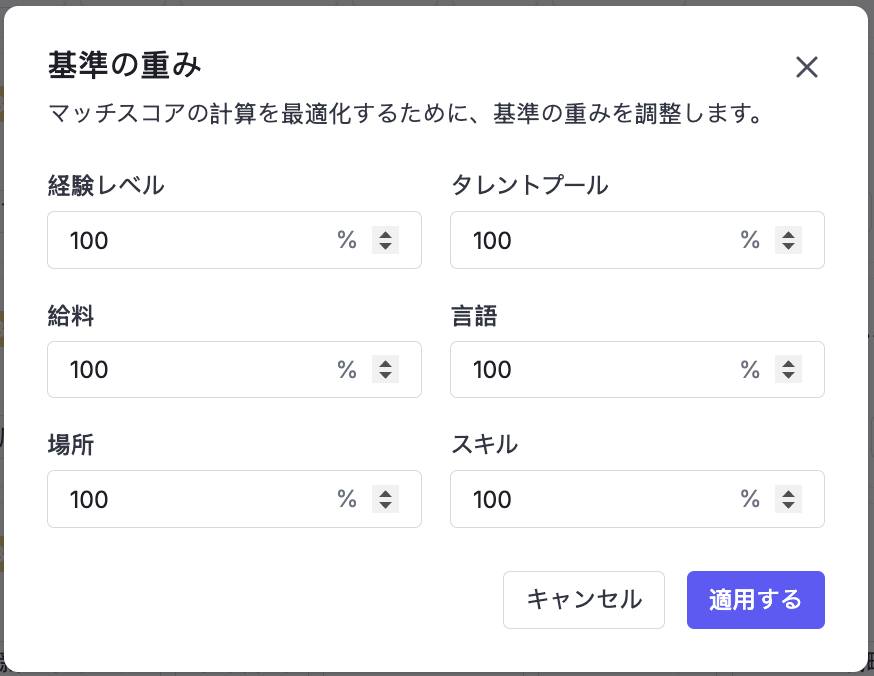
Task: Lower the 言語 weight with down arrow
Action: point(788,376)
